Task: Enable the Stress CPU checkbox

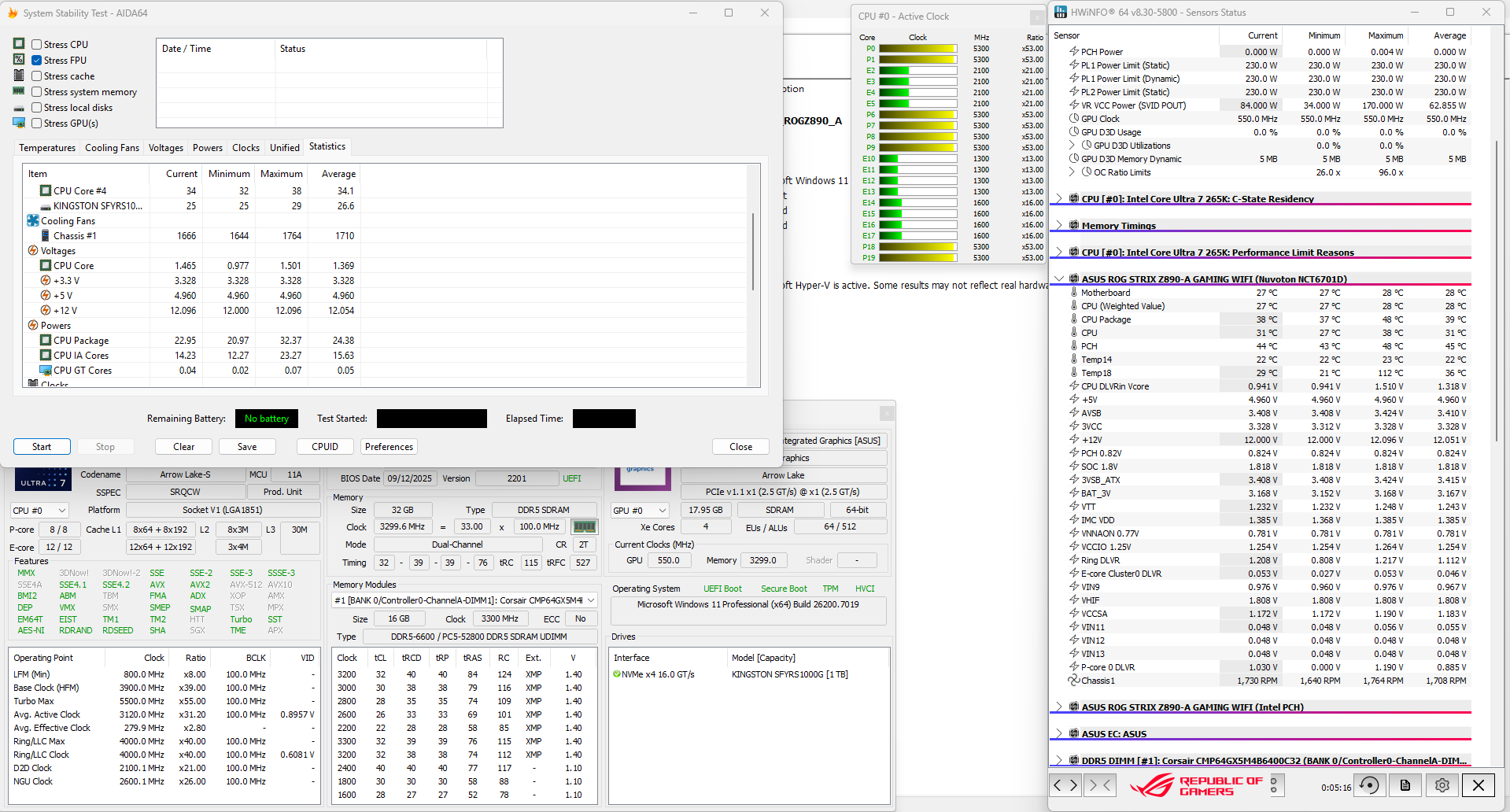Action: tap(37, 45)
